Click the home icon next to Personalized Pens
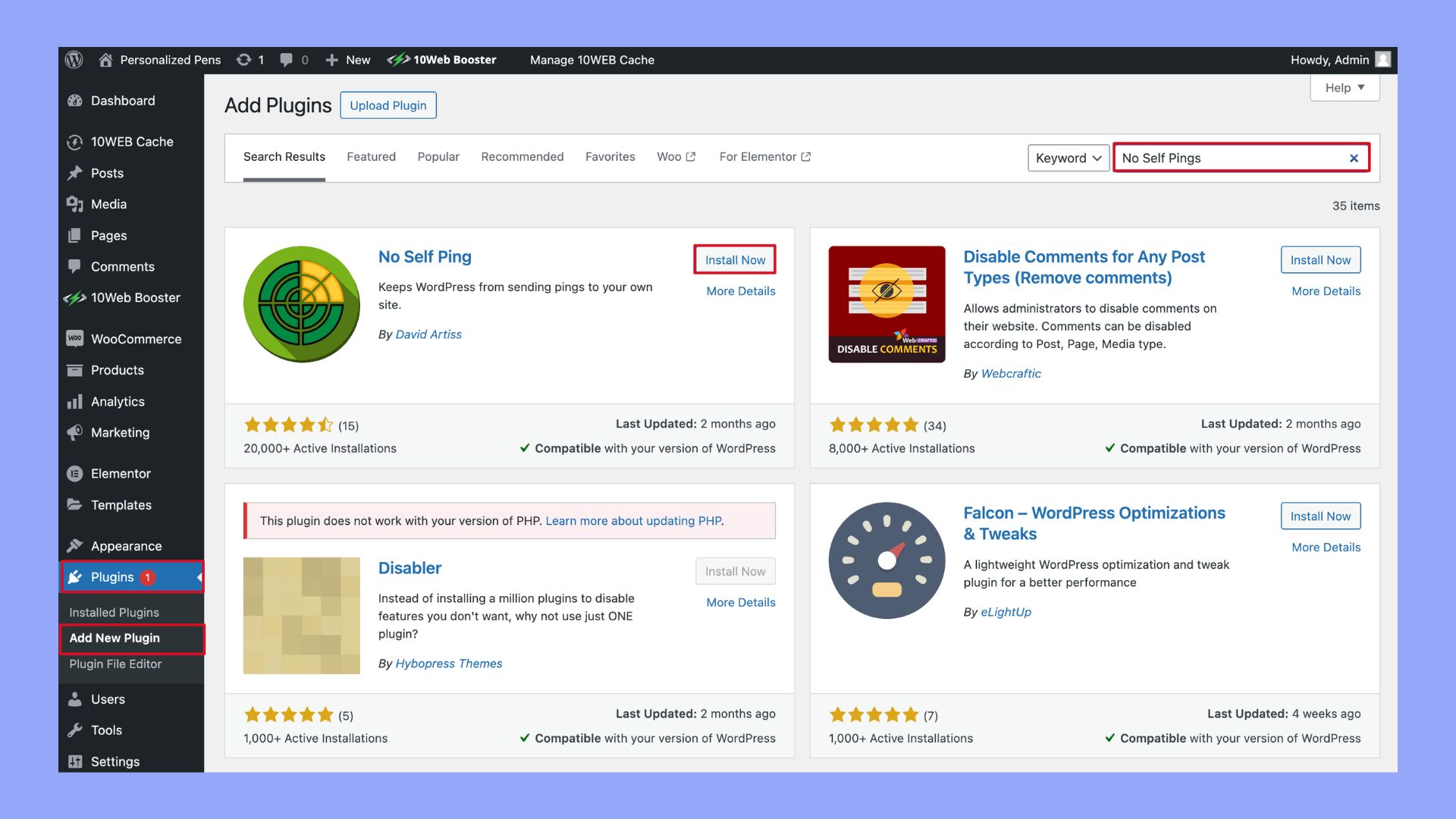This screenshot has width=1456, height=819. point(106,60)
